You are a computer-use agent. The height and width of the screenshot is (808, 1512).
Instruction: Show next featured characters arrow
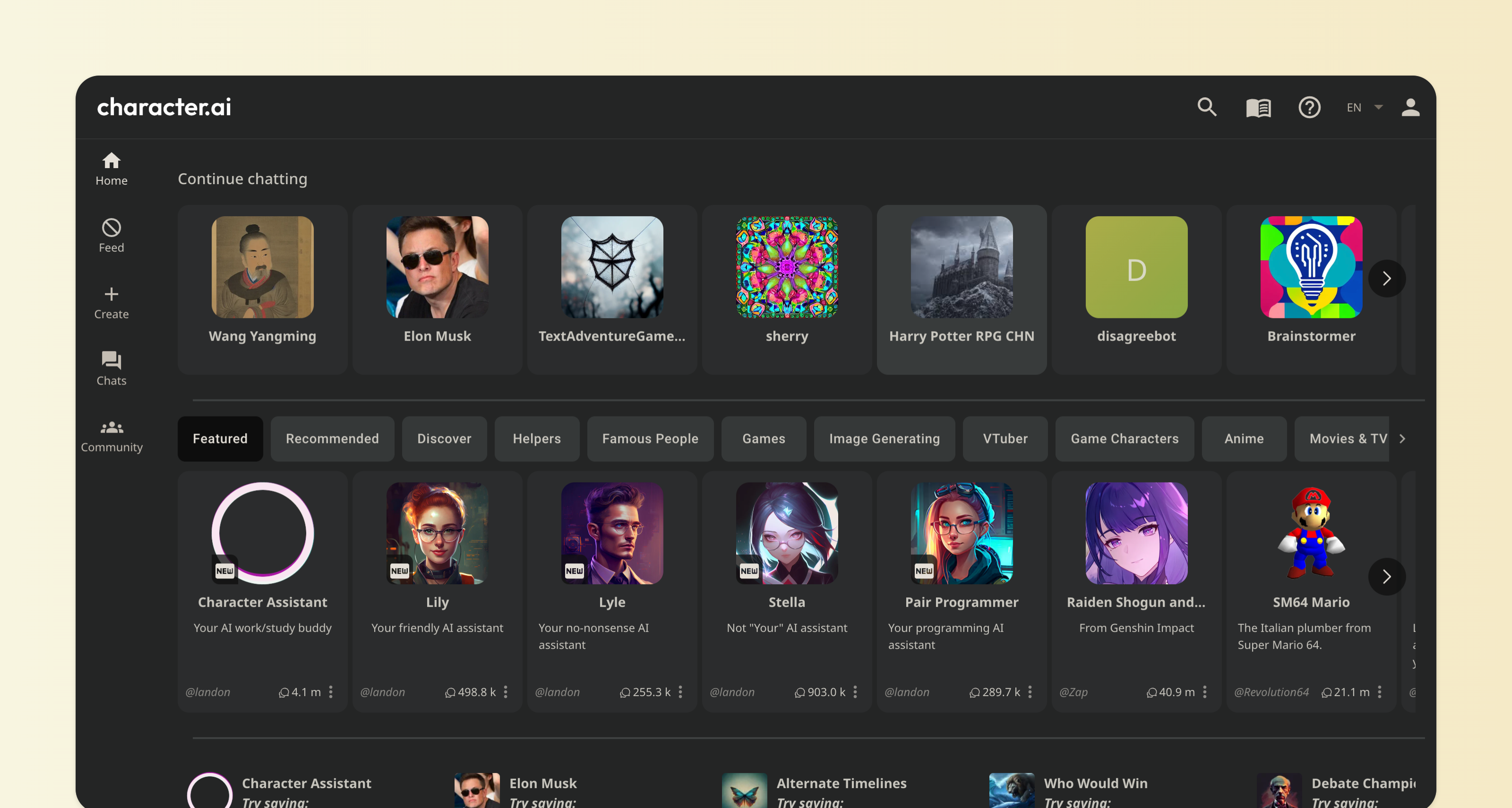1387,577
